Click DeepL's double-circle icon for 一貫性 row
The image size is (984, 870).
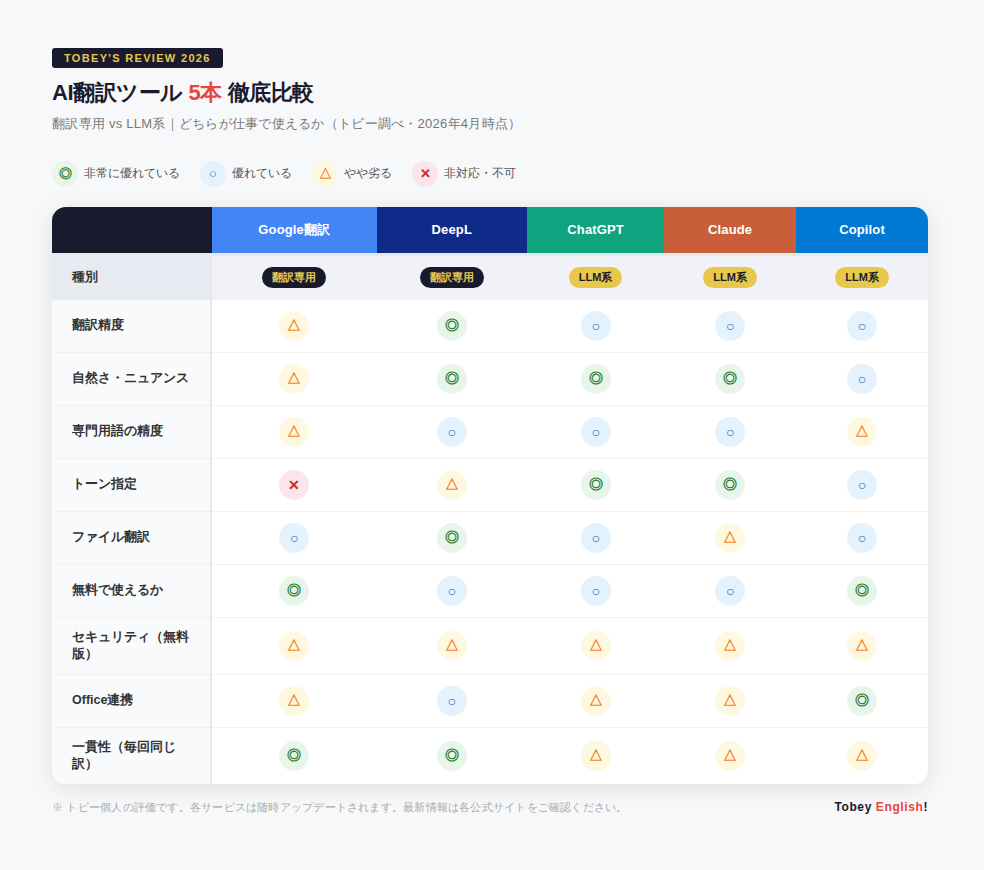pyautogui.click(x=452, y=756)
